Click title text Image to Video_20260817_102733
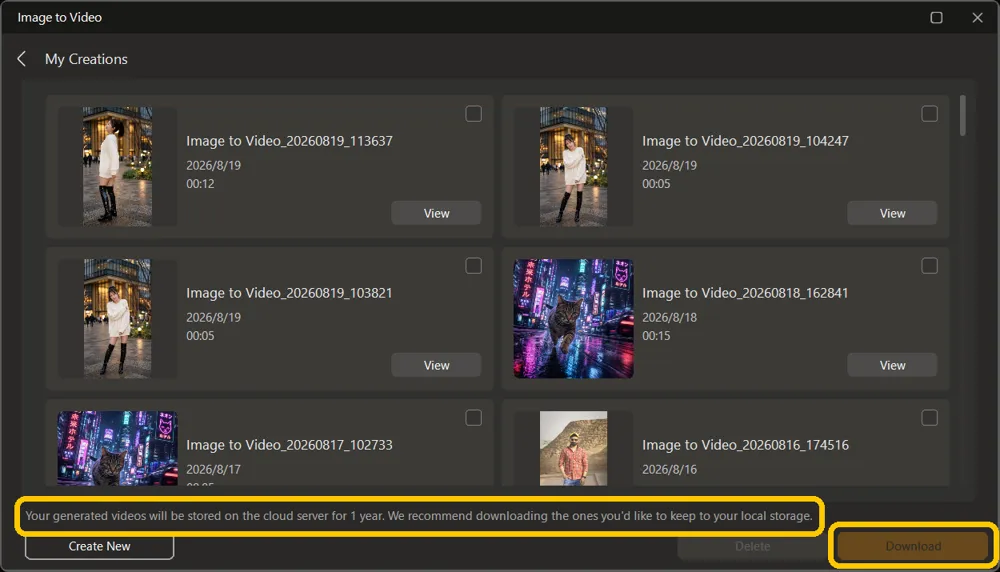This screenshot has height=572, width=1000. tap(289, 445)
